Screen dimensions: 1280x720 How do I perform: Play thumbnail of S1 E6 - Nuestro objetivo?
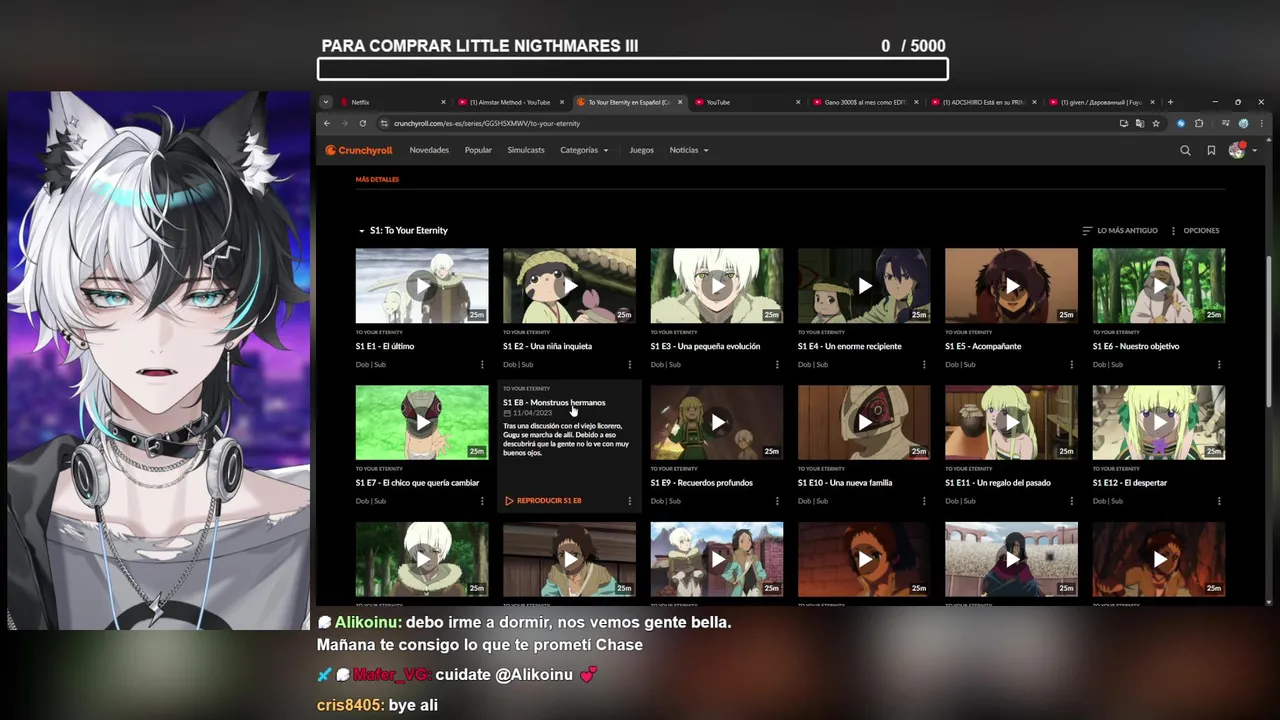[1159, 286]
